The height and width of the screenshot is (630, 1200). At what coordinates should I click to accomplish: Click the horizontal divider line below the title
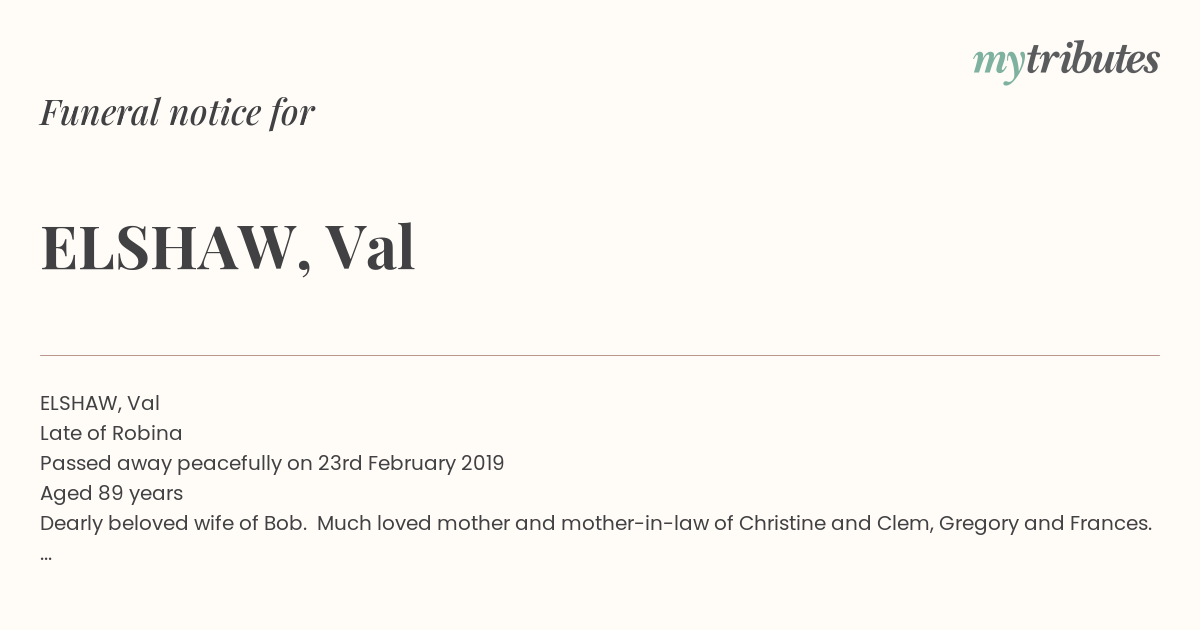tap(600, 355)
